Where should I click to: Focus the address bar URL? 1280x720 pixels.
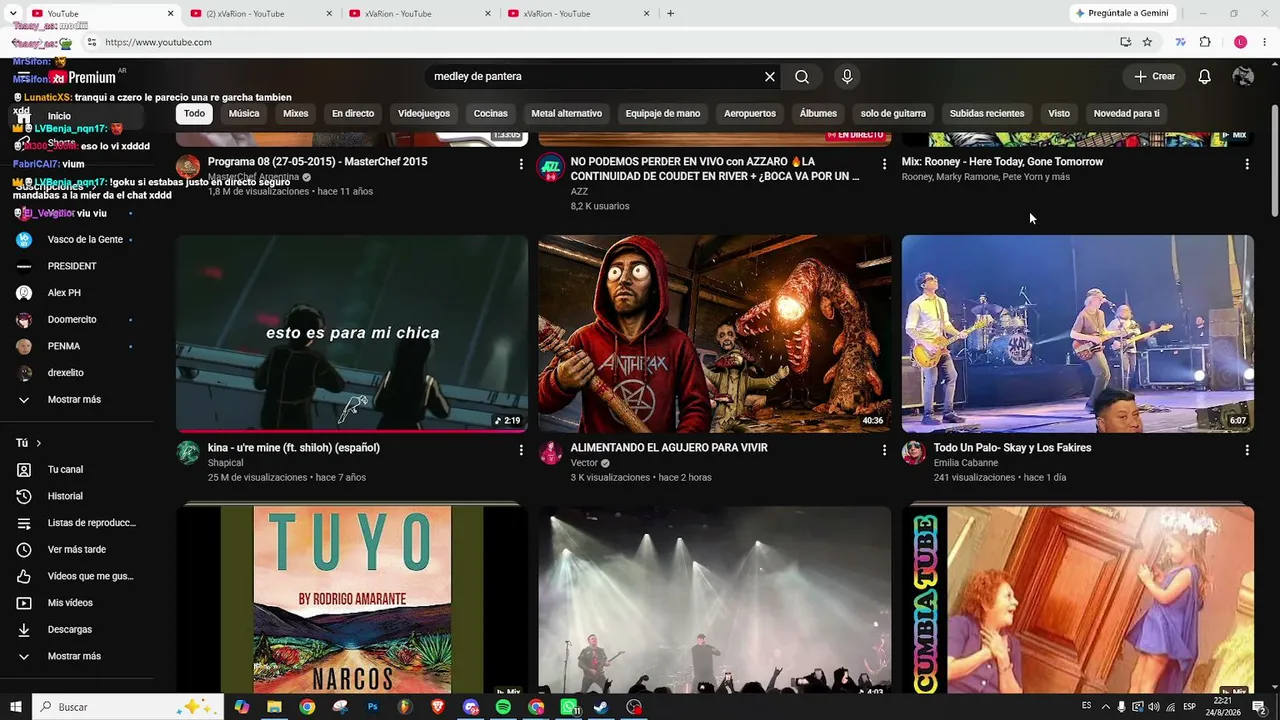pos(158,42)
